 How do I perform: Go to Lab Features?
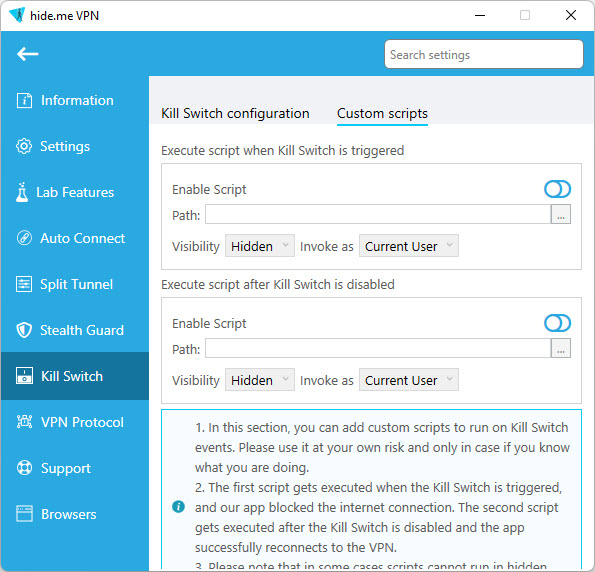(x=75, y=192)
